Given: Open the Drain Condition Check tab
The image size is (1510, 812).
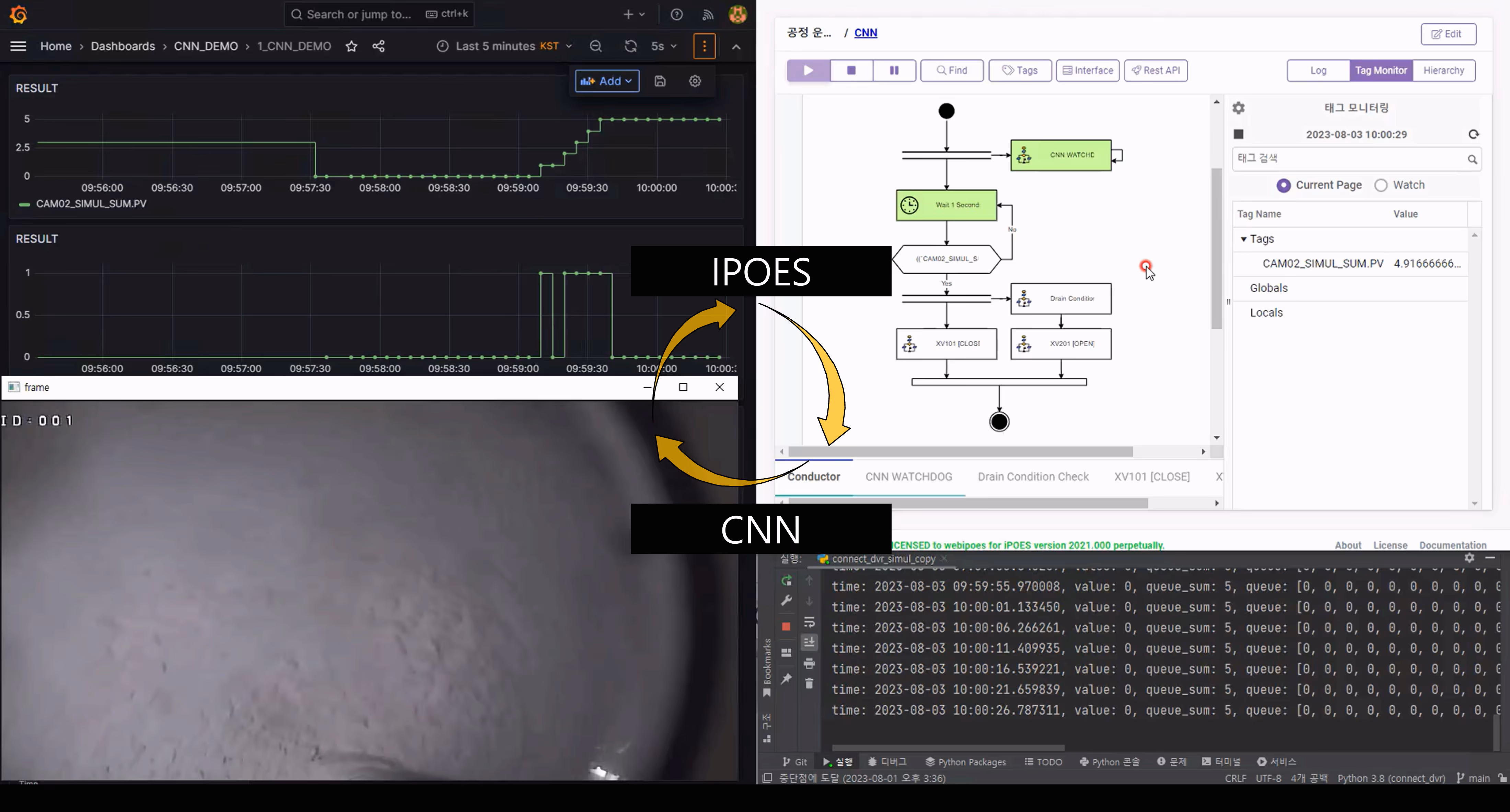Looking at the screenshot, I should point(1033,477).
